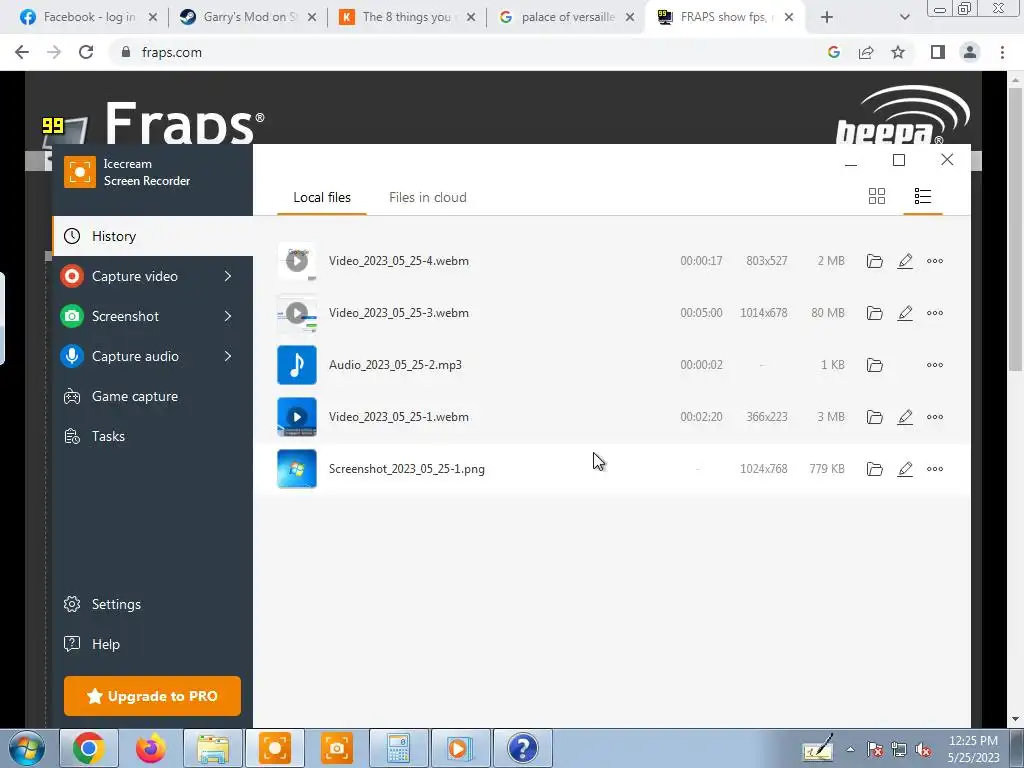Switch to the palace of versailles tab

(x=567, y=17)
